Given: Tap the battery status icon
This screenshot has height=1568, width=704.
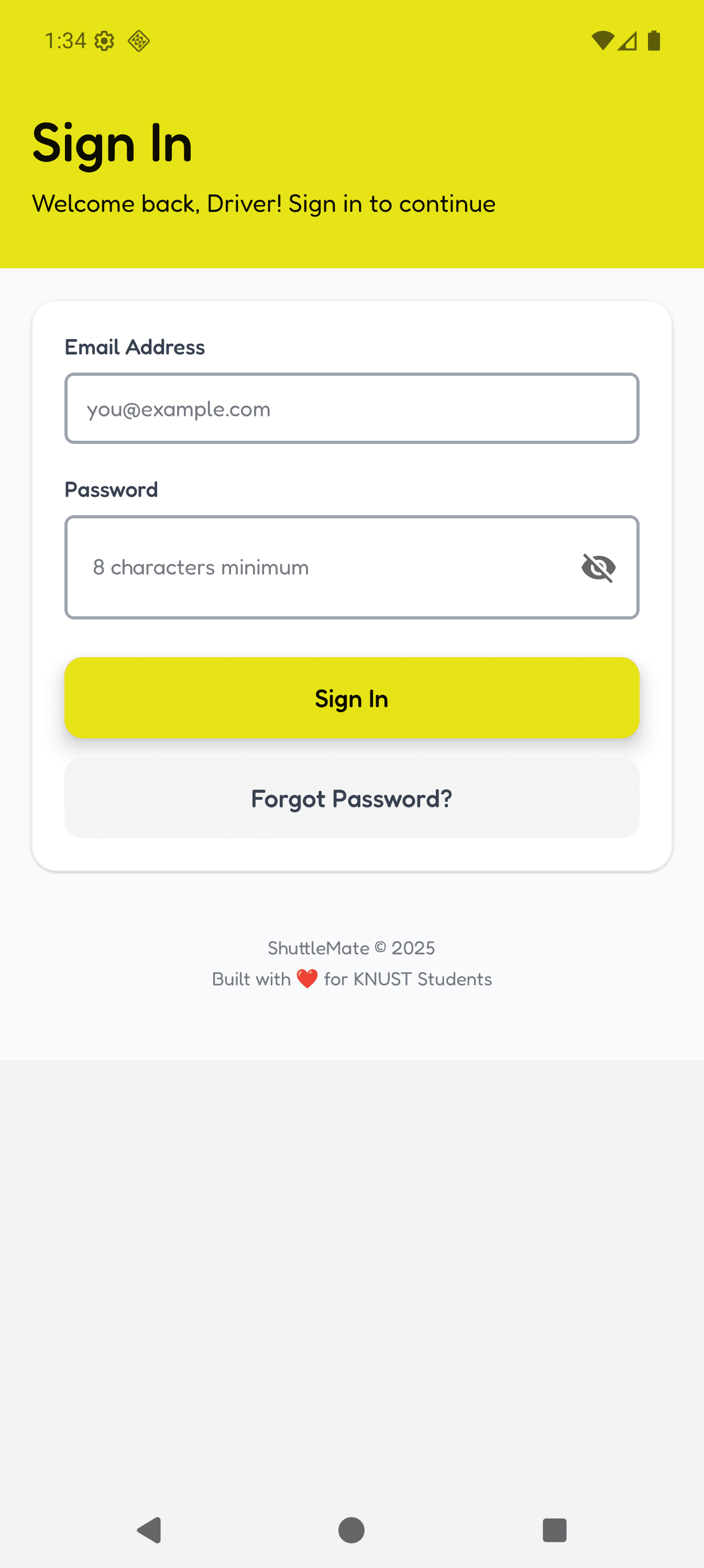Looking at the screenshot, I should 654,41.
